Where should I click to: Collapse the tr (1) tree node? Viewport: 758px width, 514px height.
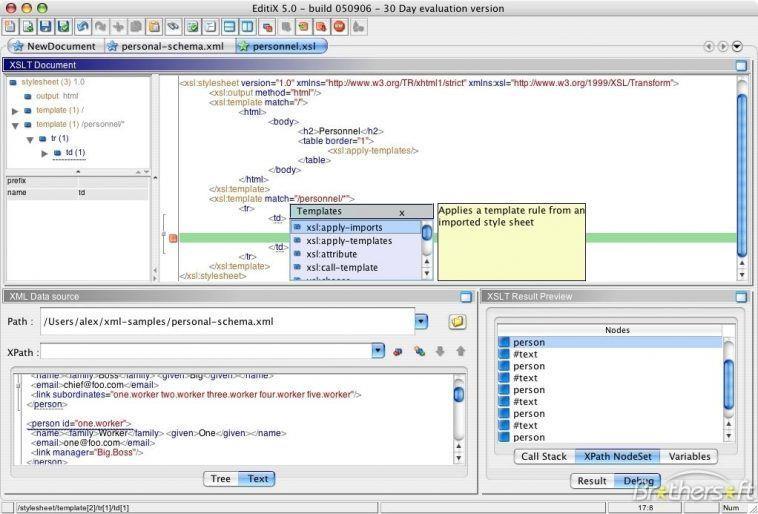[x=30, y=140]
